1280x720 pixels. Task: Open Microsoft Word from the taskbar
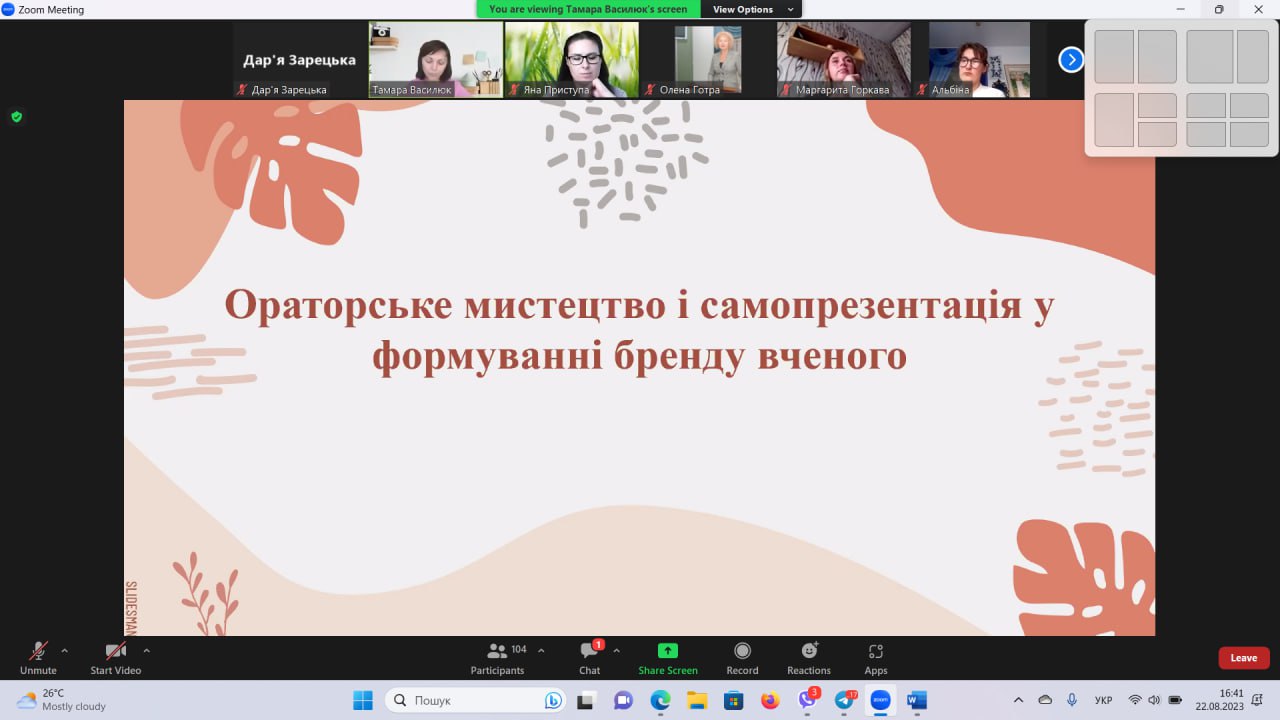[x=917, y=700]
